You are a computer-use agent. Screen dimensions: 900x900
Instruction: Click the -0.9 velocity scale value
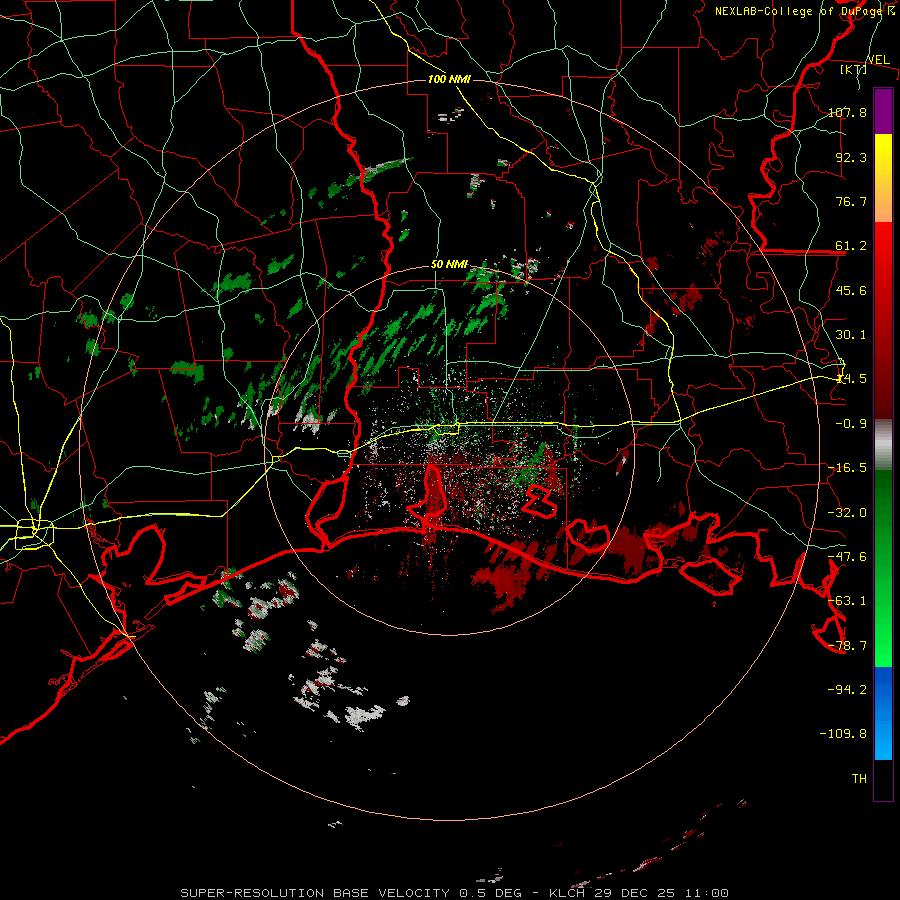851,424
